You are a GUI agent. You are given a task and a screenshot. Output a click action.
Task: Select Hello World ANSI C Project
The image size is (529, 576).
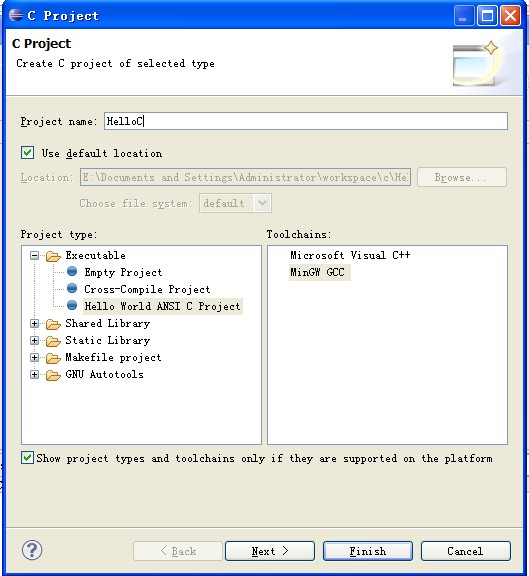(x=162, y=306)
